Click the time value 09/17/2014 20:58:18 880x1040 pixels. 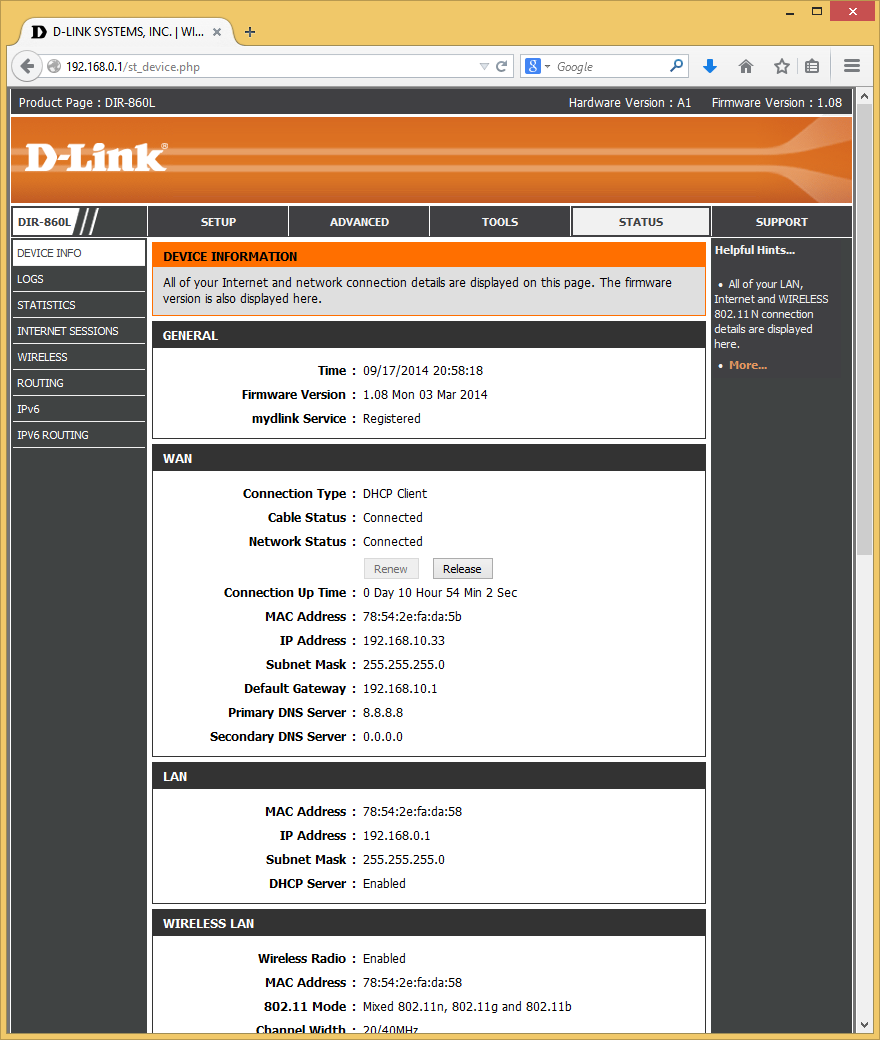pos(422,370)
